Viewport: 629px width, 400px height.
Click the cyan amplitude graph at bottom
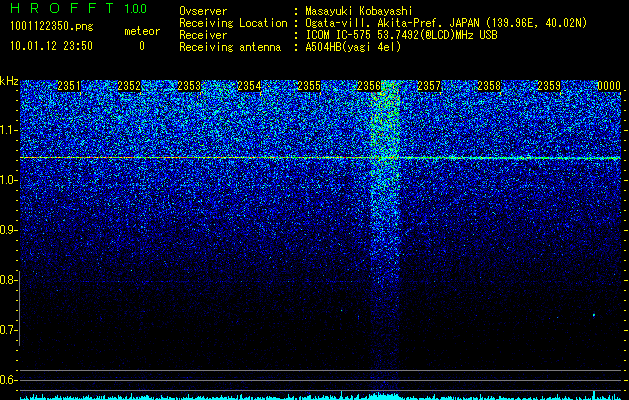[320, 397]
